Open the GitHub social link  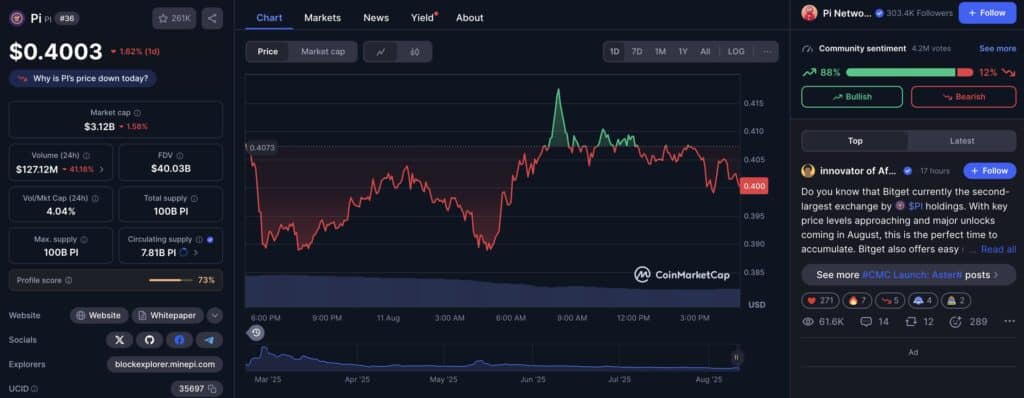tap(149, 340)
